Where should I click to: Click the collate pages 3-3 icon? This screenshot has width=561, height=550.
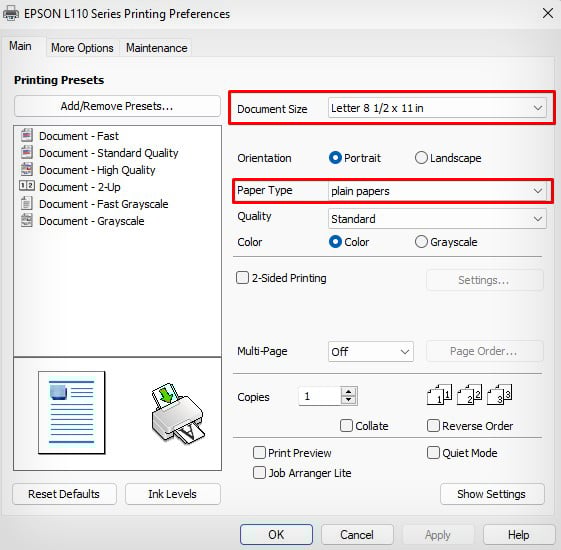pos(499,394)
